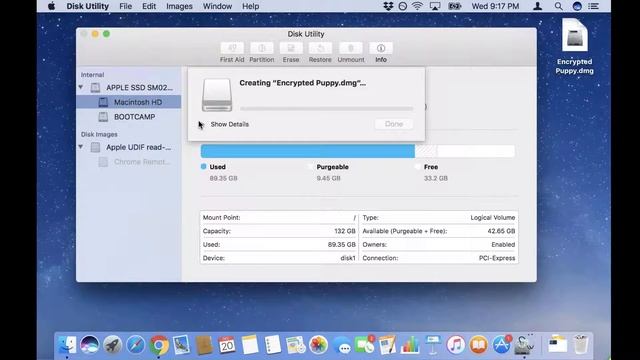This screenshot has width=640, height=360.
Task: Open the File menu
Action: [x=125, y=6]
